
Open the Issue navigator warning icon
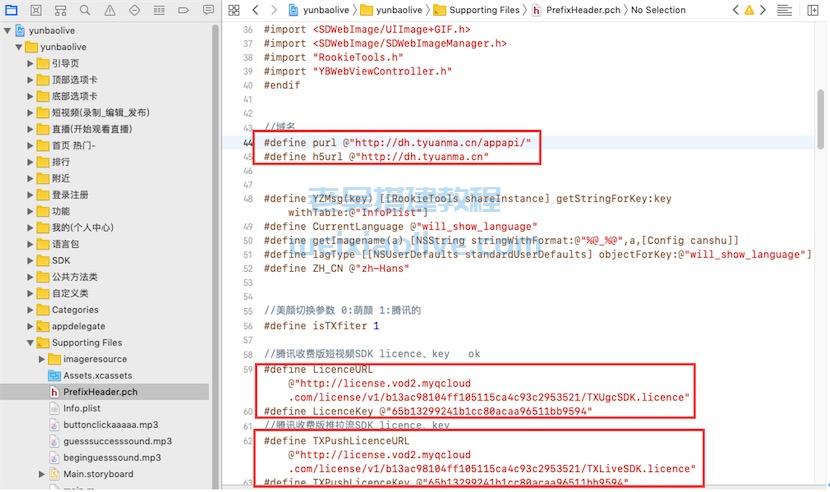coord(110,10)
